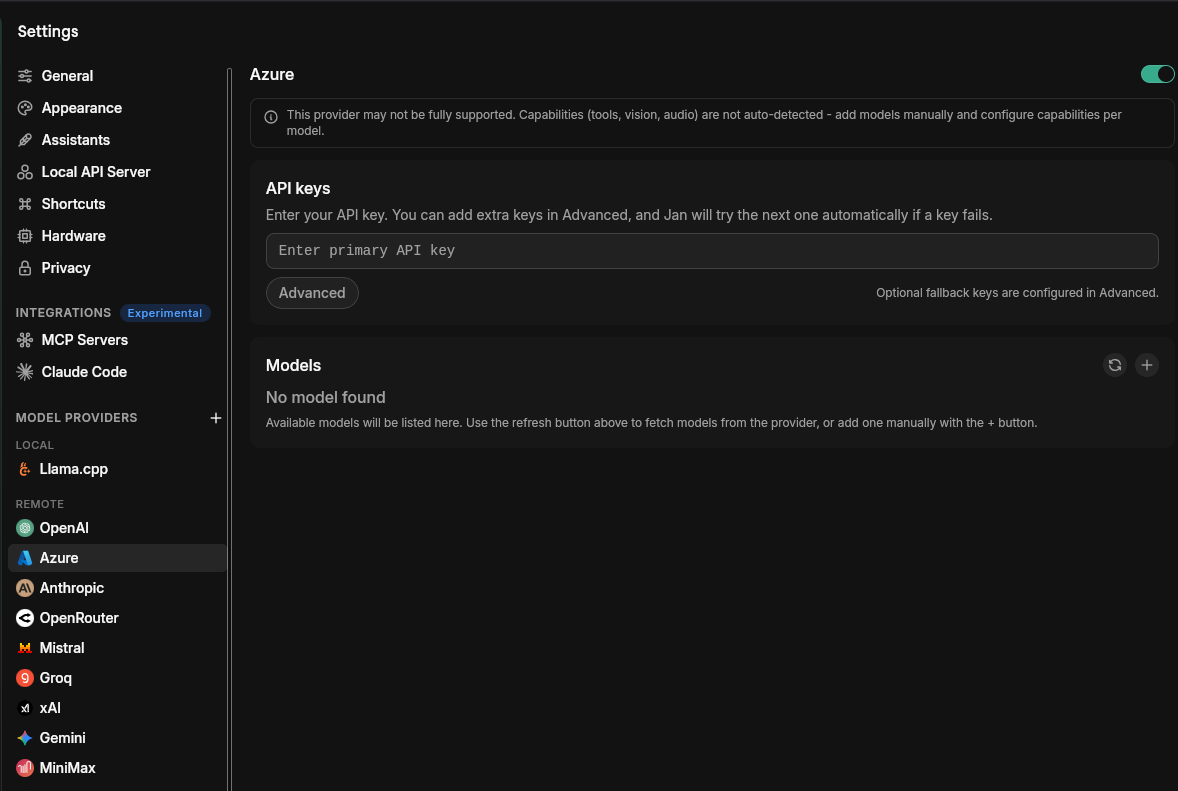Click the Settings title
Screen dimensions: 1178x791
(48, 32)
